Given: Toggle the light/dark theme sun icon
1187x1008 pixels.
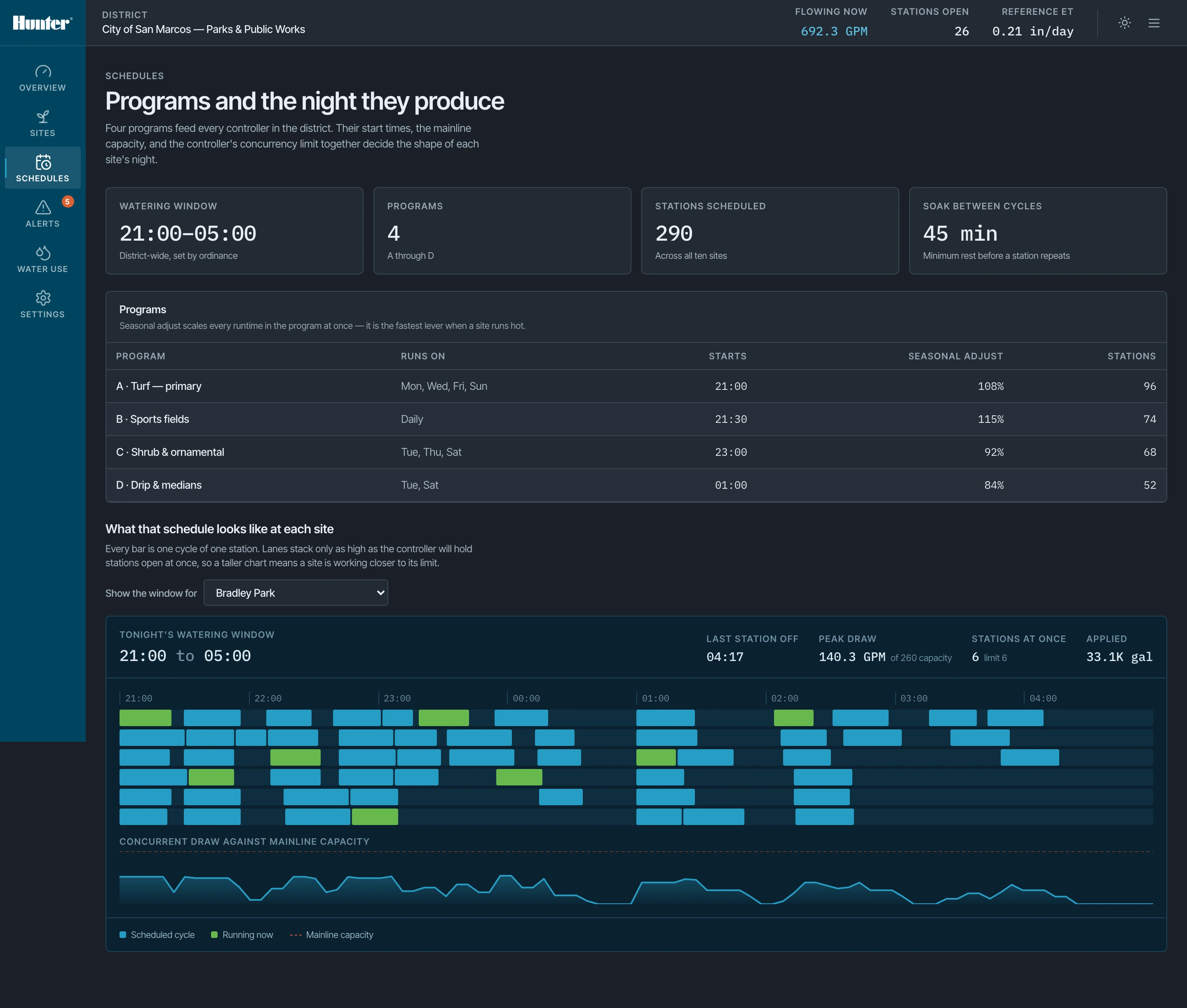Looking at the screenshot, I should pyautogui.click(x=1124, y=23).
